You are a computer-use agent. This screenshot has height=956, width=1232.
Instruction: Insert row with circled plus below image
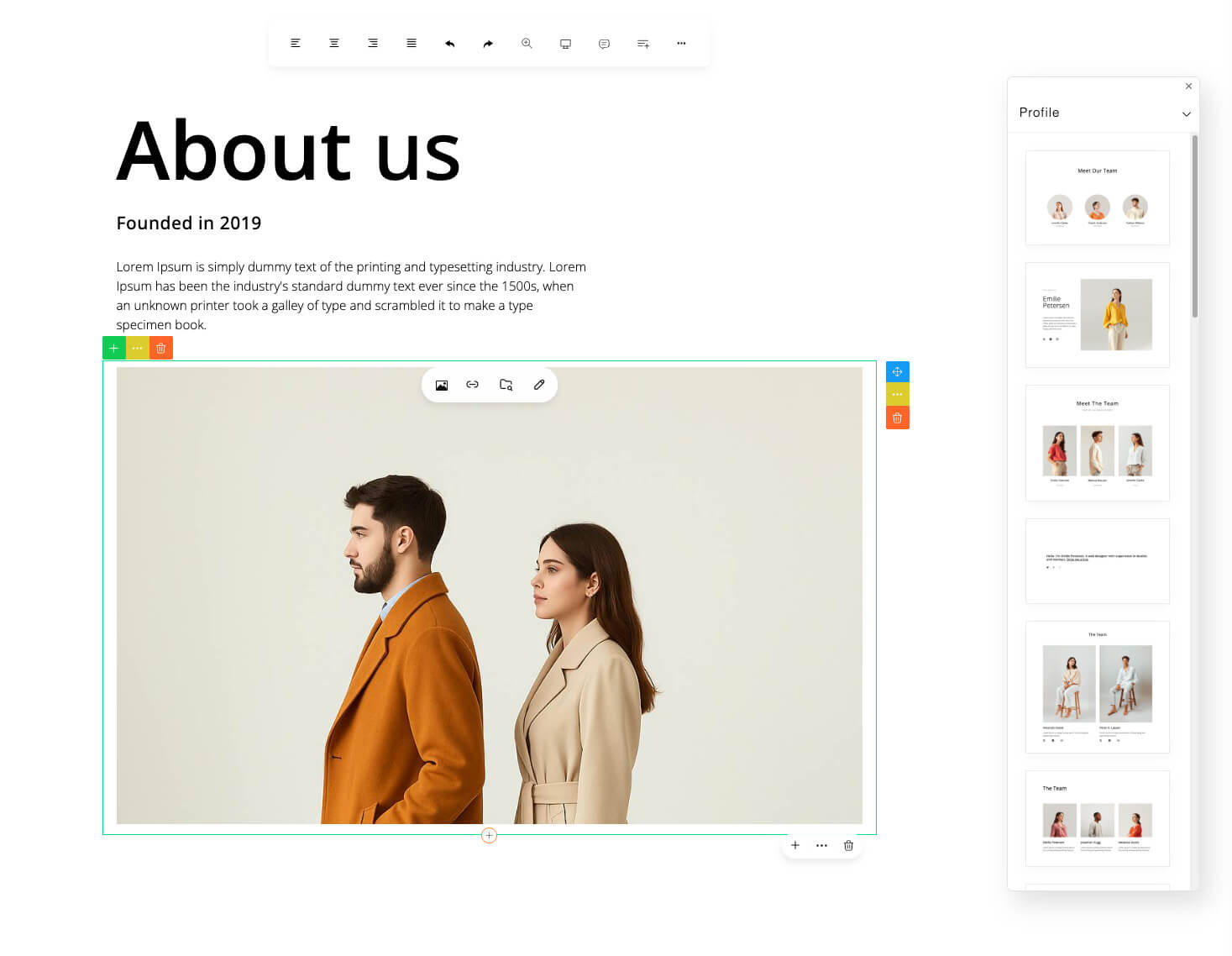(x=489, y=835)
